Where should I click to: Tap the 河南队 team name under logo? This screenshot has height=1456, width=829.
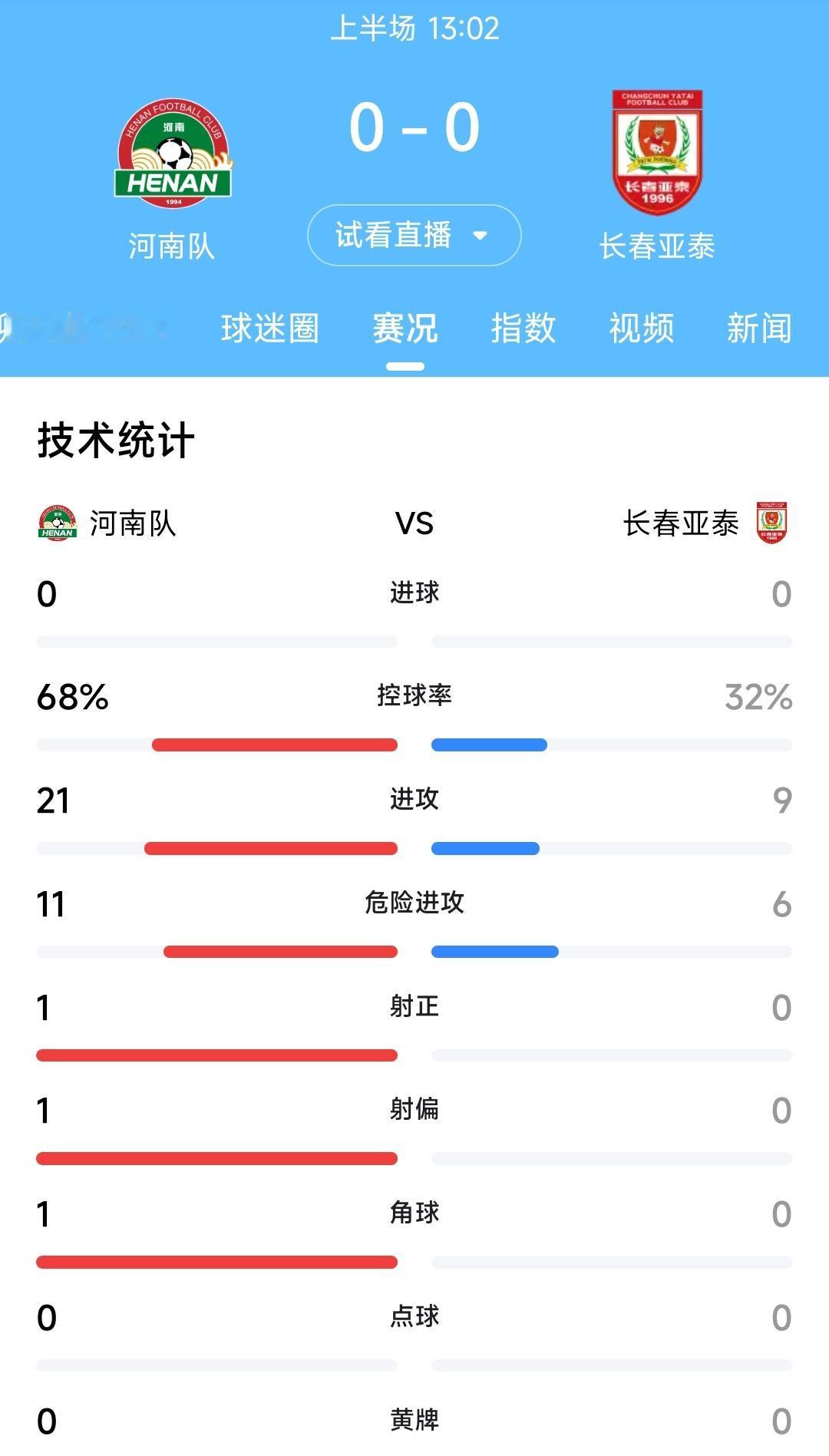coord(171,246)
